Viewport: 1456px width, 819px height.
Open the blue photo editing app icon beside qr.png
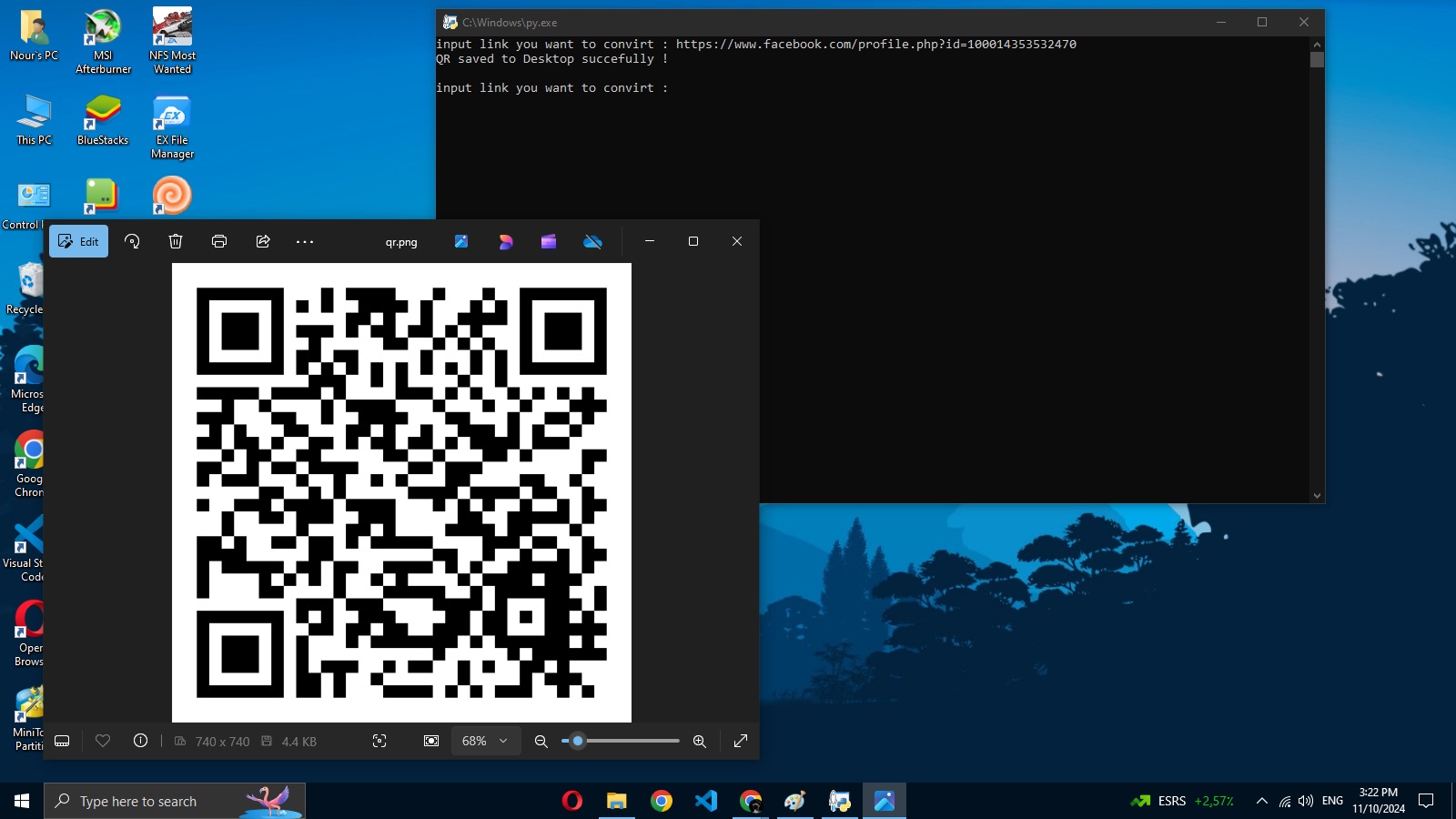(x=461, y=241)
